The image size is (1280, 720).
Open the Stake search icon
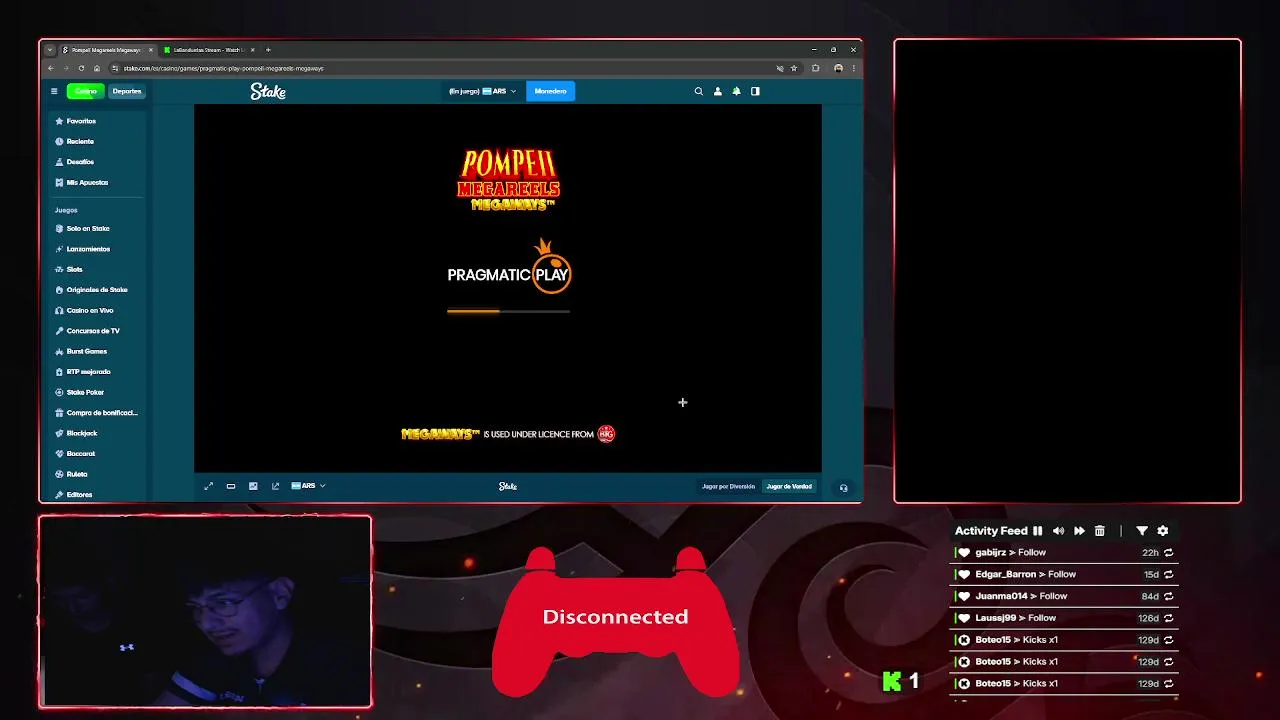pyautogui.click(x=699, y=91)
